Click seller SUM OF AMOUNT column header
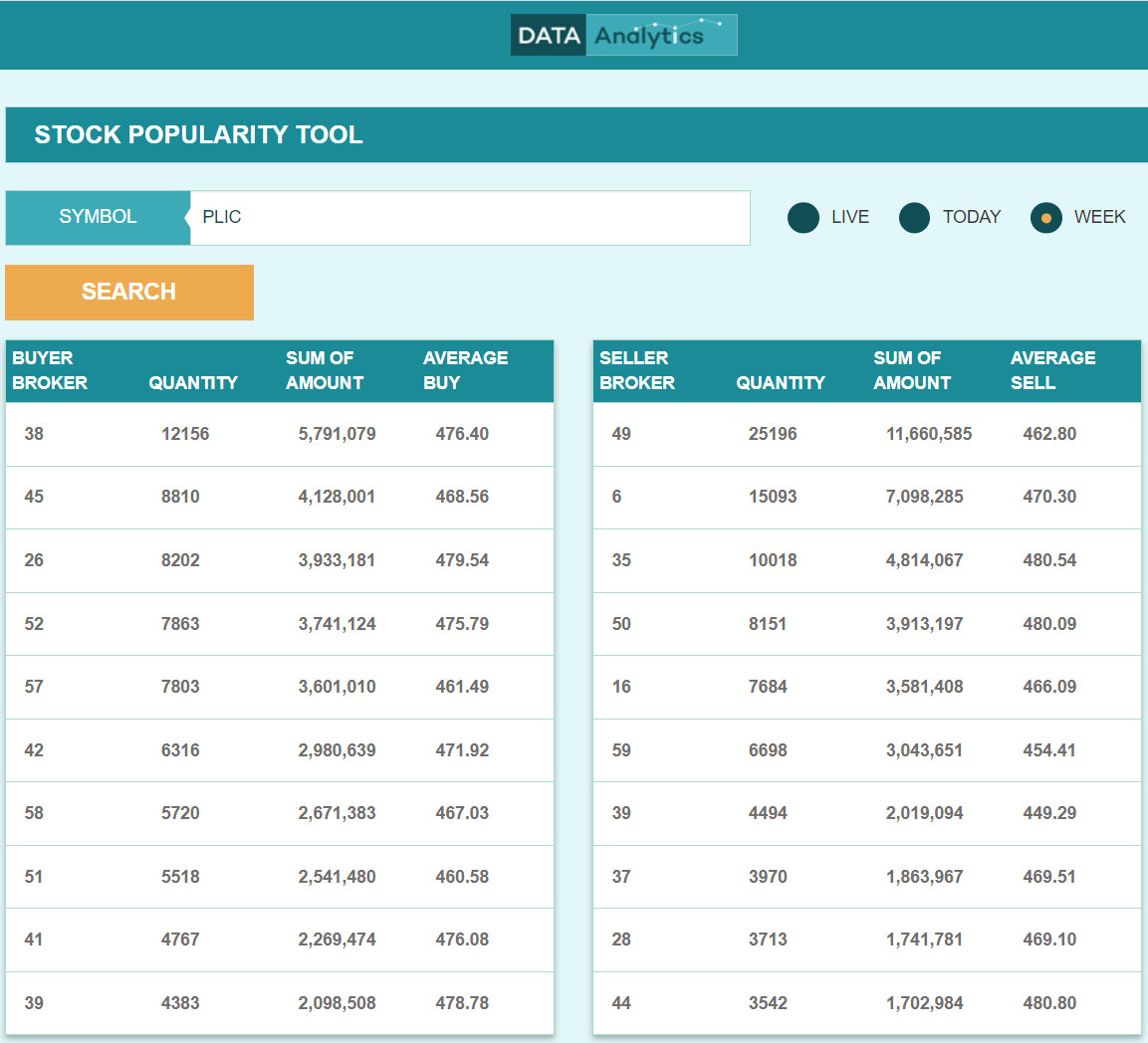This screenshot has height=1043, width=1148. pyautogui.click(x=912, y=370)
